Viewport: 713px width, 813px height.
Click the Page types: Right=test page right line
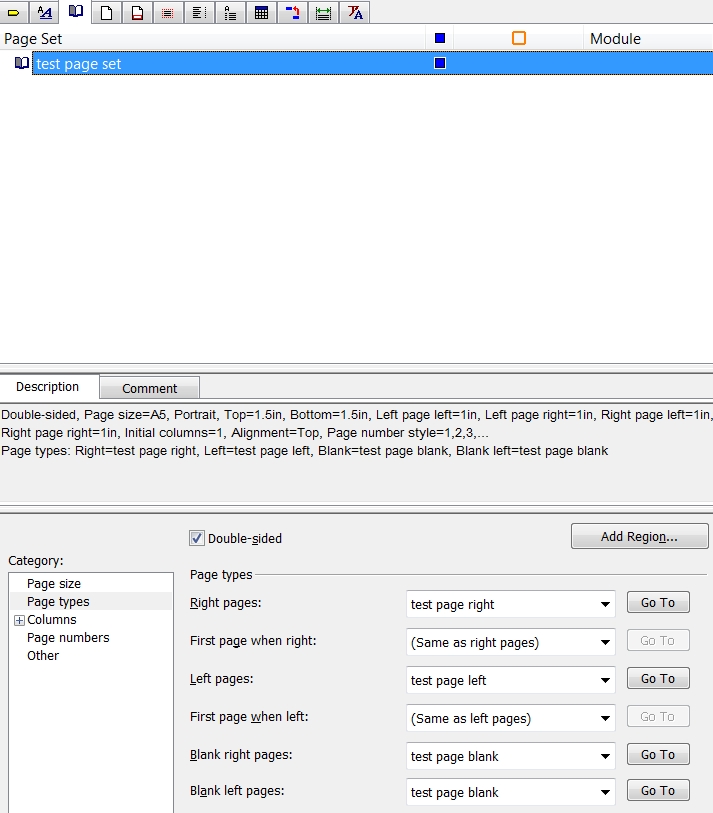(x=304, y=451)
